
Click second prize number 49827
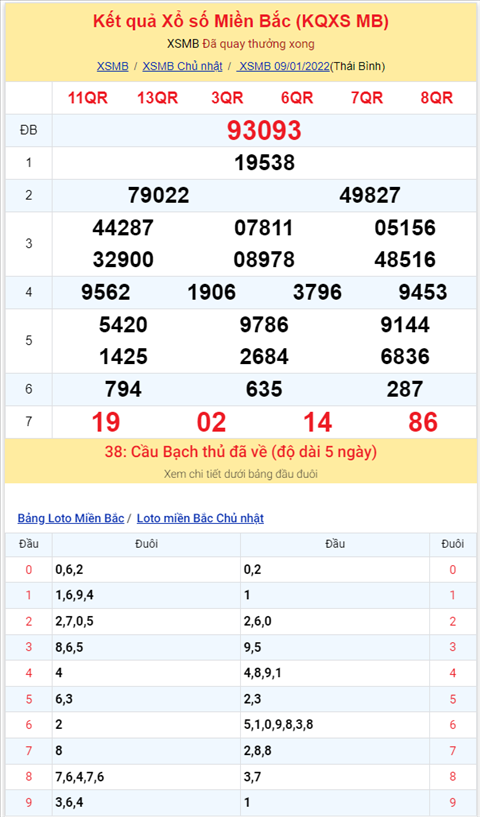pos(370,195)
